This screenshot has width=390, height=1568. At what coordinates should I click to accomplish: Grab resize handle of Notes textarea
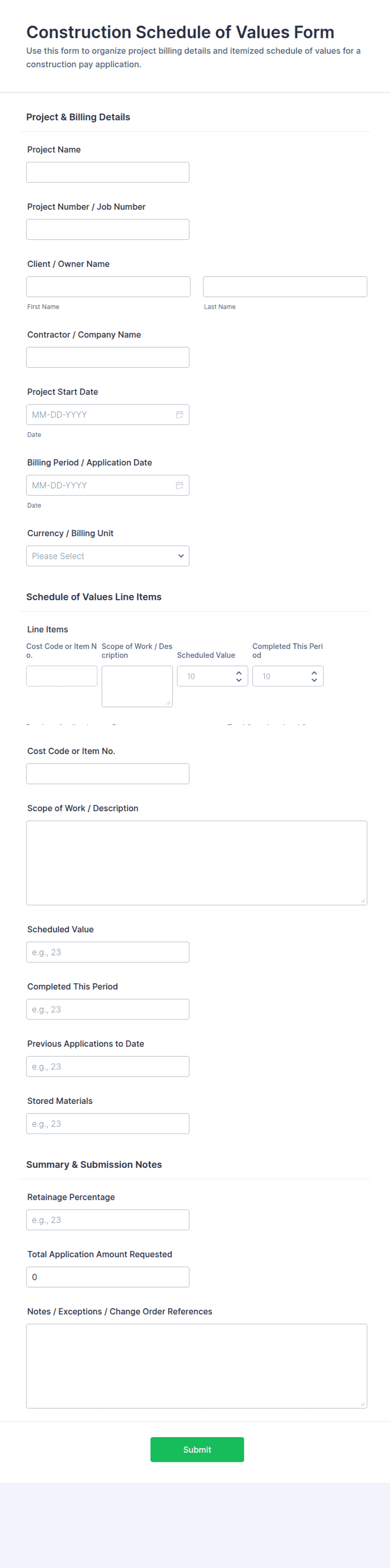363,1404
